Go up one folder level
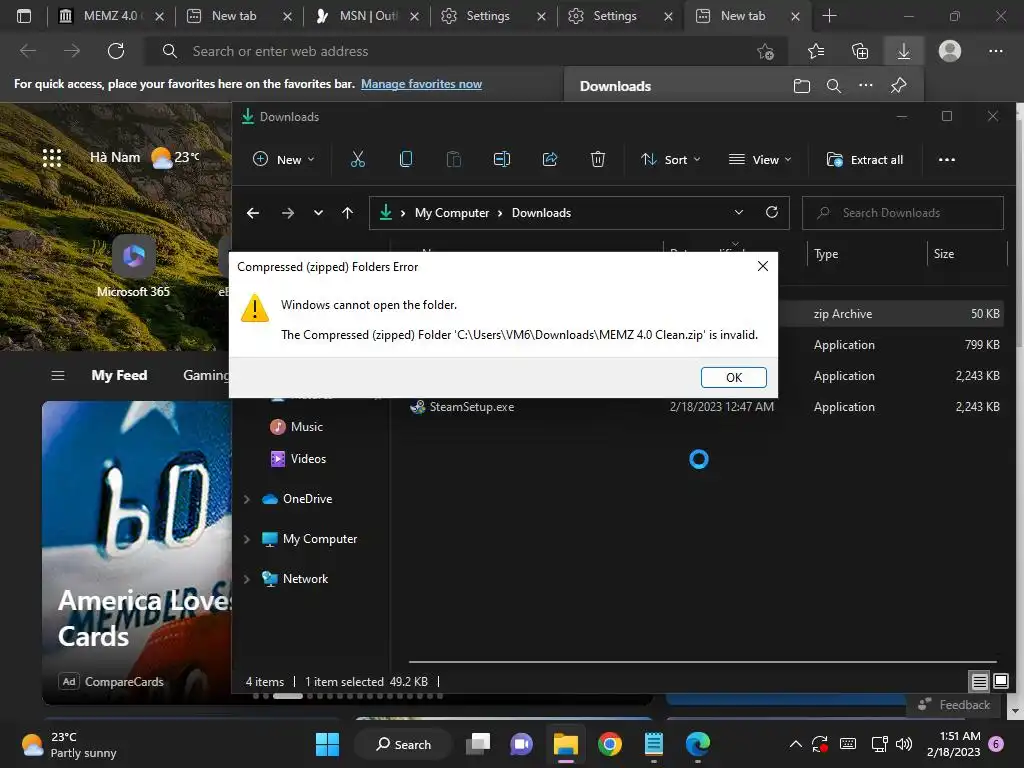 [x=347, y=213]
